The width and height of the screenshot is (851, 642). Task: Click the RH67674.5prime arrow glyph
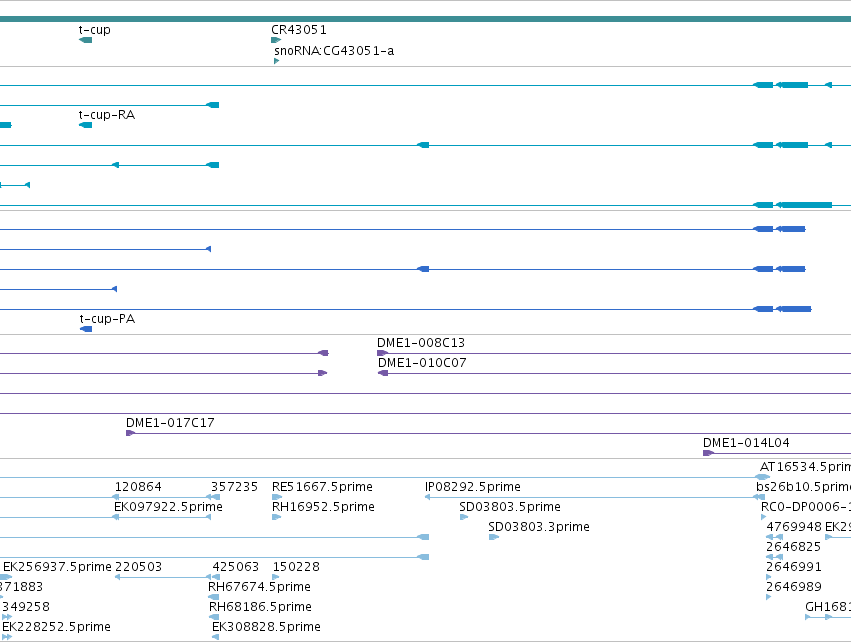(214, 597)
